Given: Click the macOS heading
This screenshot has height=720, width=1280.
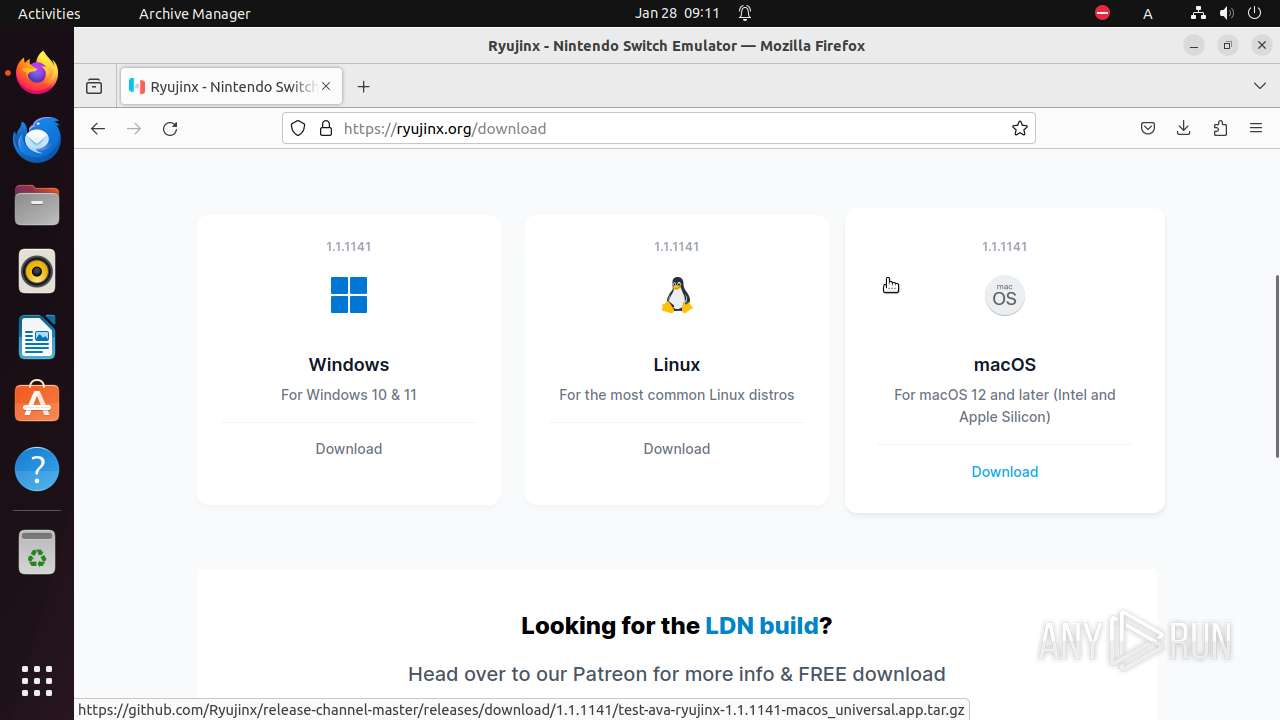Looking at the screenshot, I should pyautogui.click(x=1005, y=365).
